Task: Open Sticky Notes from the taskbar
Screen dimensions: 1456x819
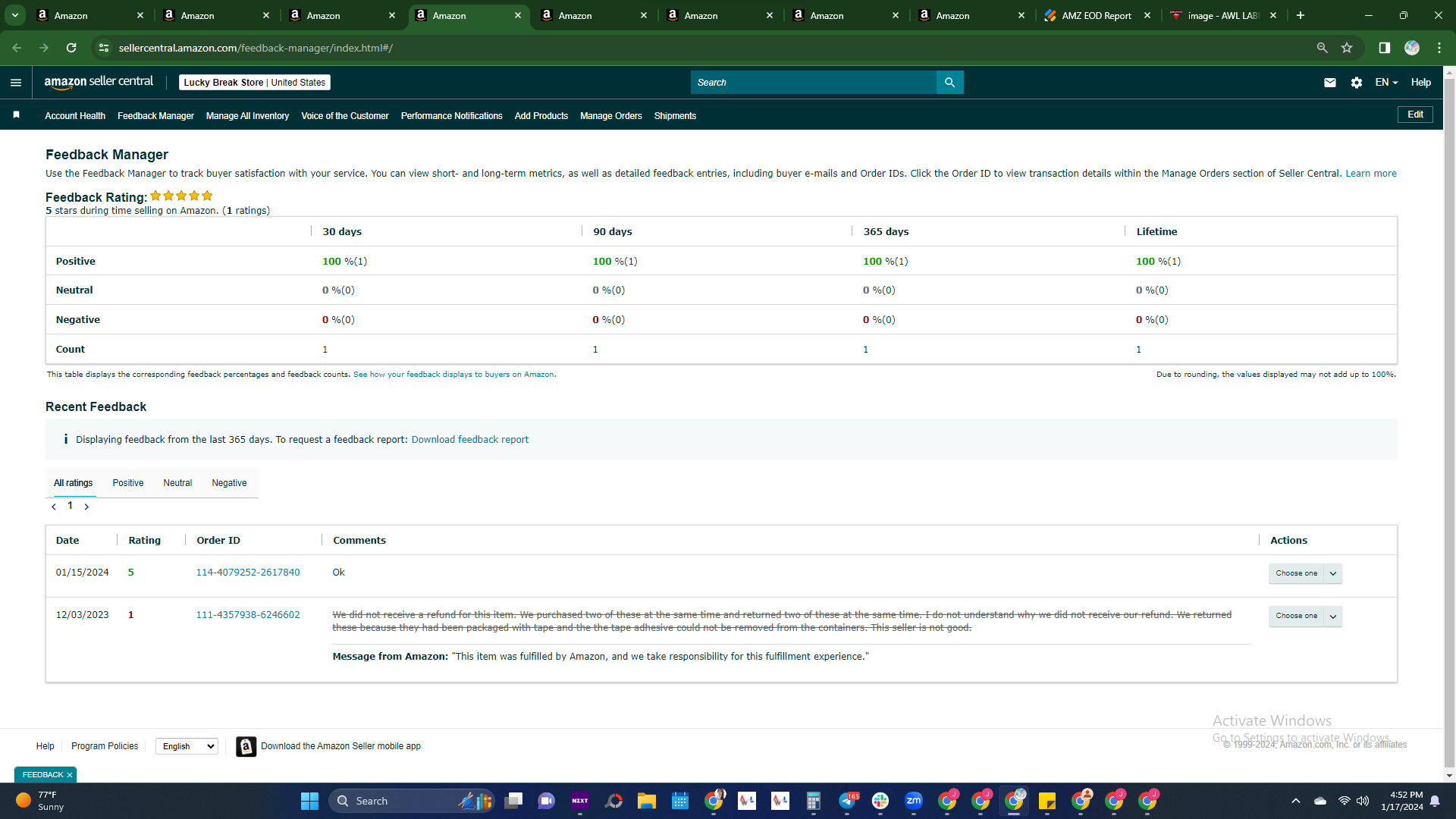Action: pos(1047,801)
